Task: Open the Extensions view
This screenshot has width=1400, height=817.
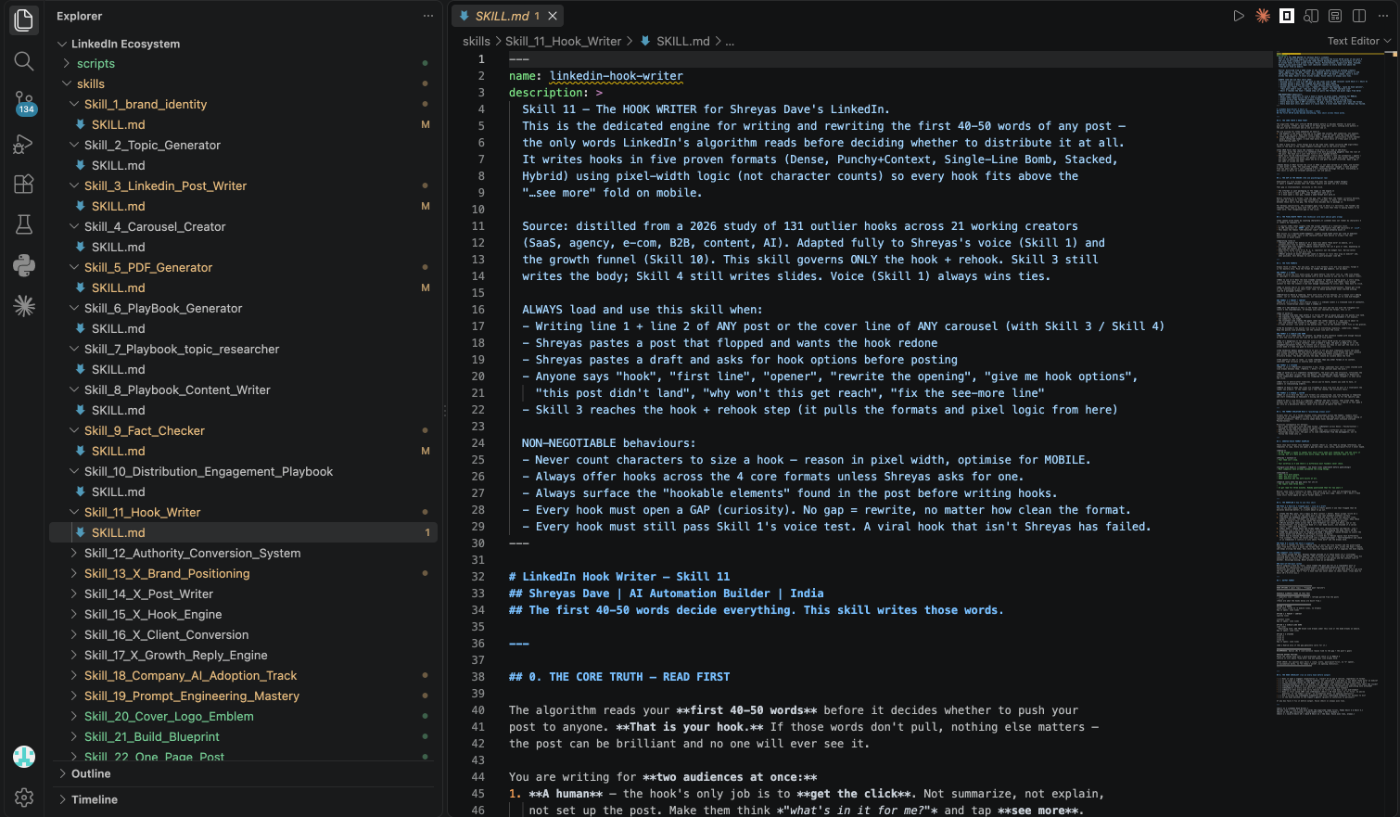Action: point(24,184)
